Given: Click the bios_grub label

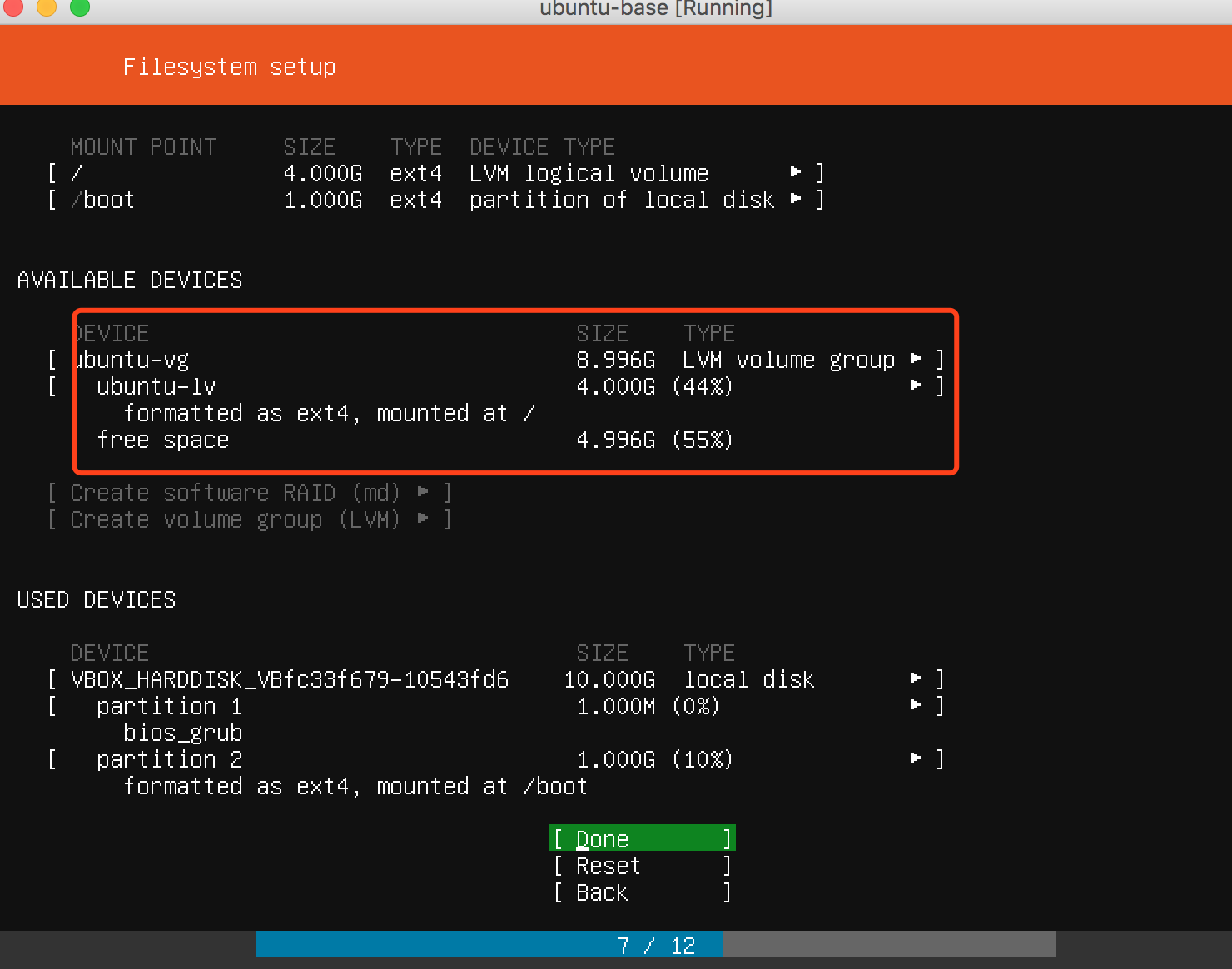Looking at the screenshot, I should [x=182, y=733].
